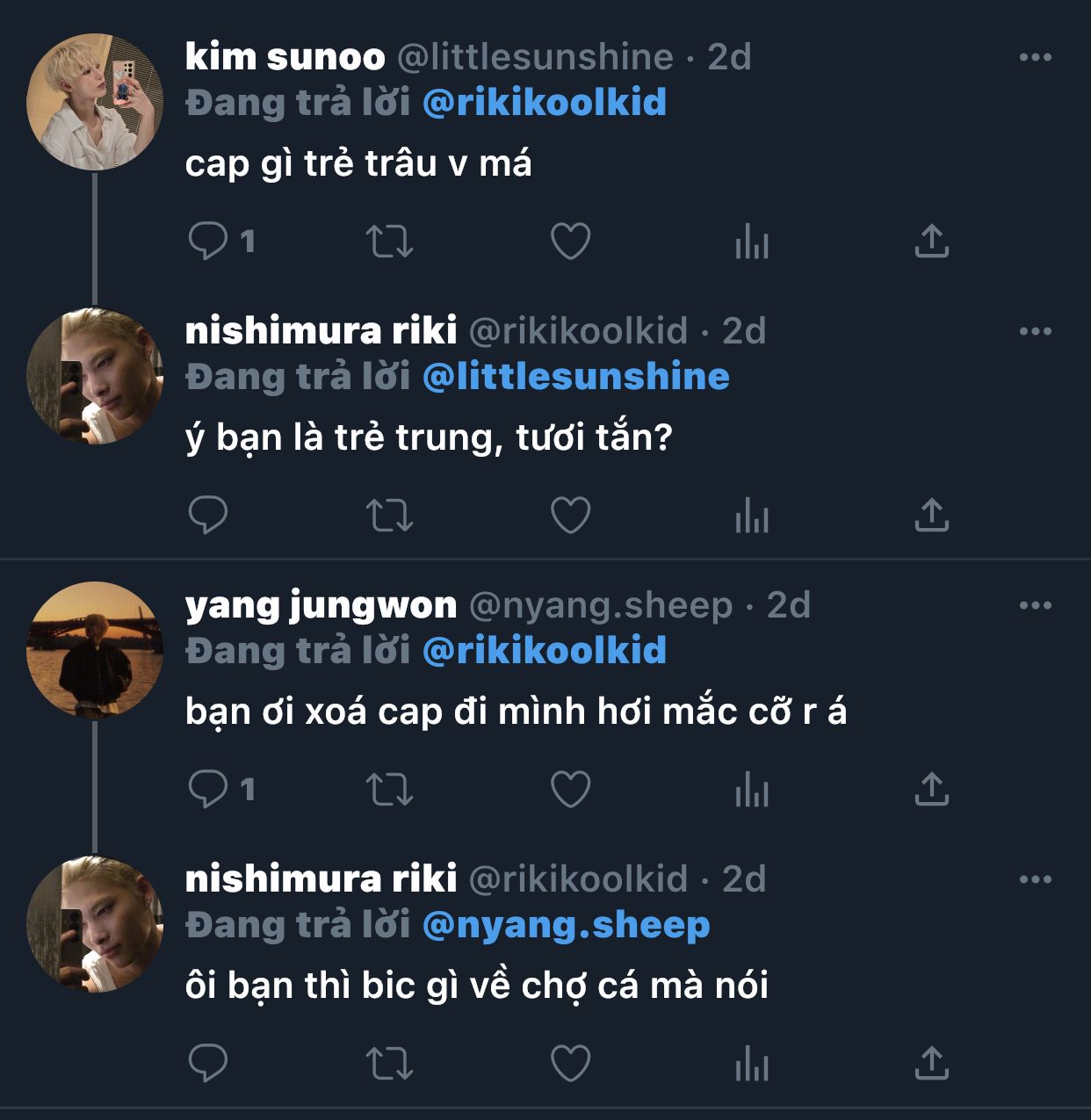1091x1120 pixels.
Task: Open the @nyang.sheep mention link
Action: click(566, 925)
